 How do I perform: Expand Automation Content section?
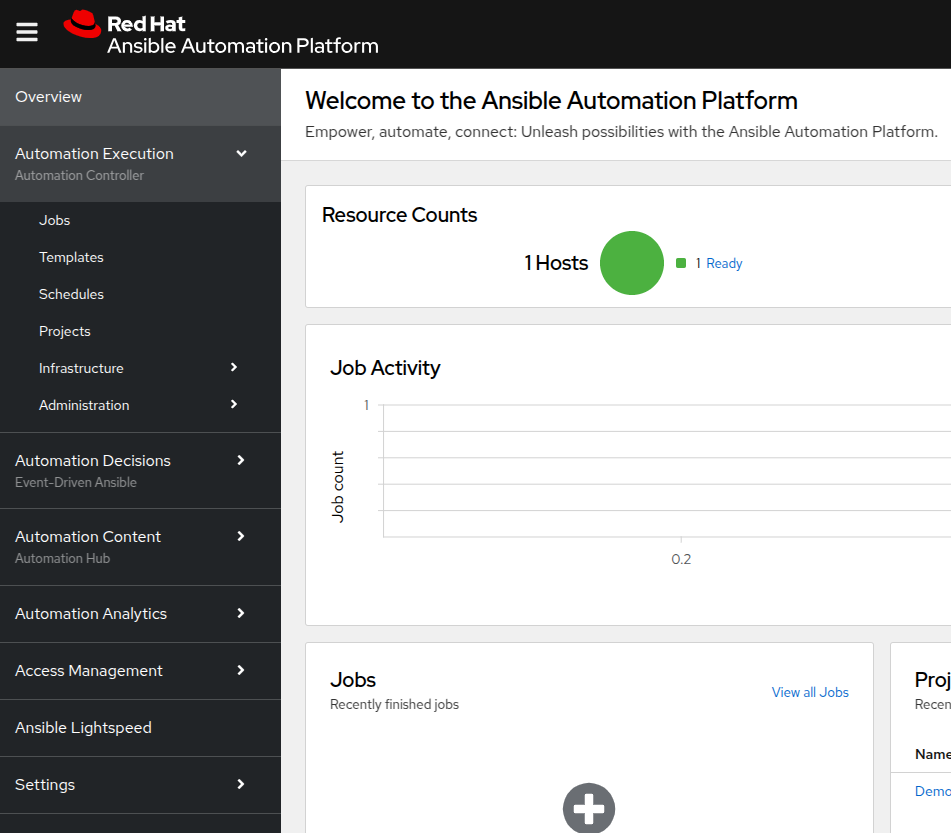pyautogui.click(x=240, y=537)
